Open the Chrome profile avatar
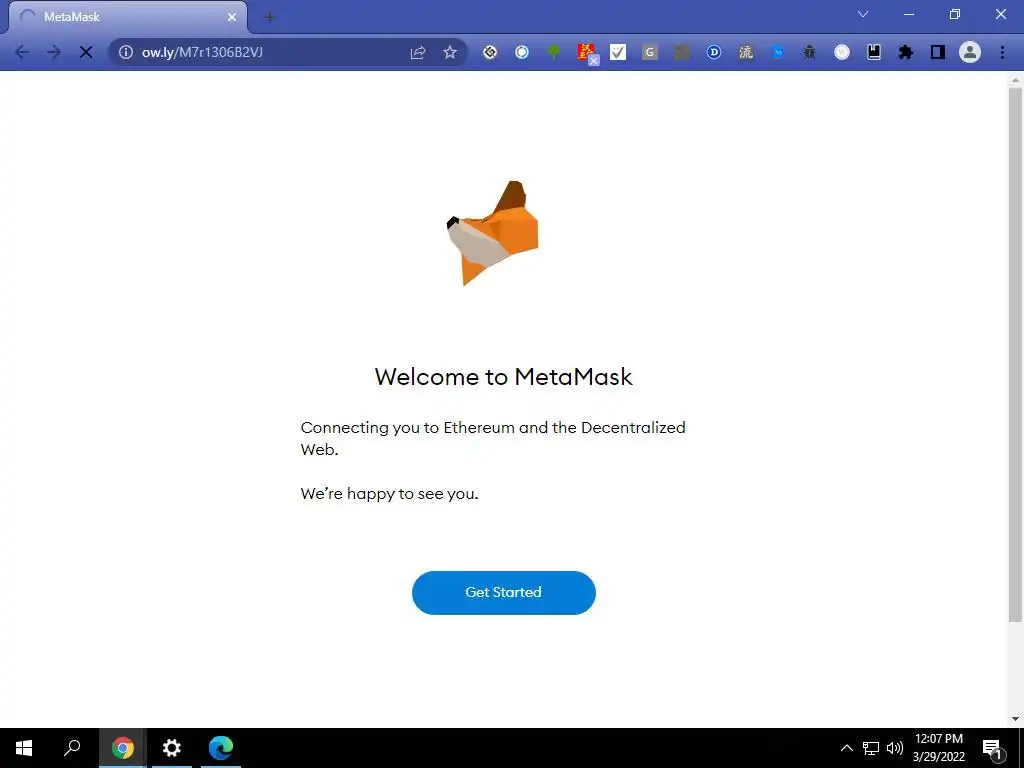 point(970,52)
